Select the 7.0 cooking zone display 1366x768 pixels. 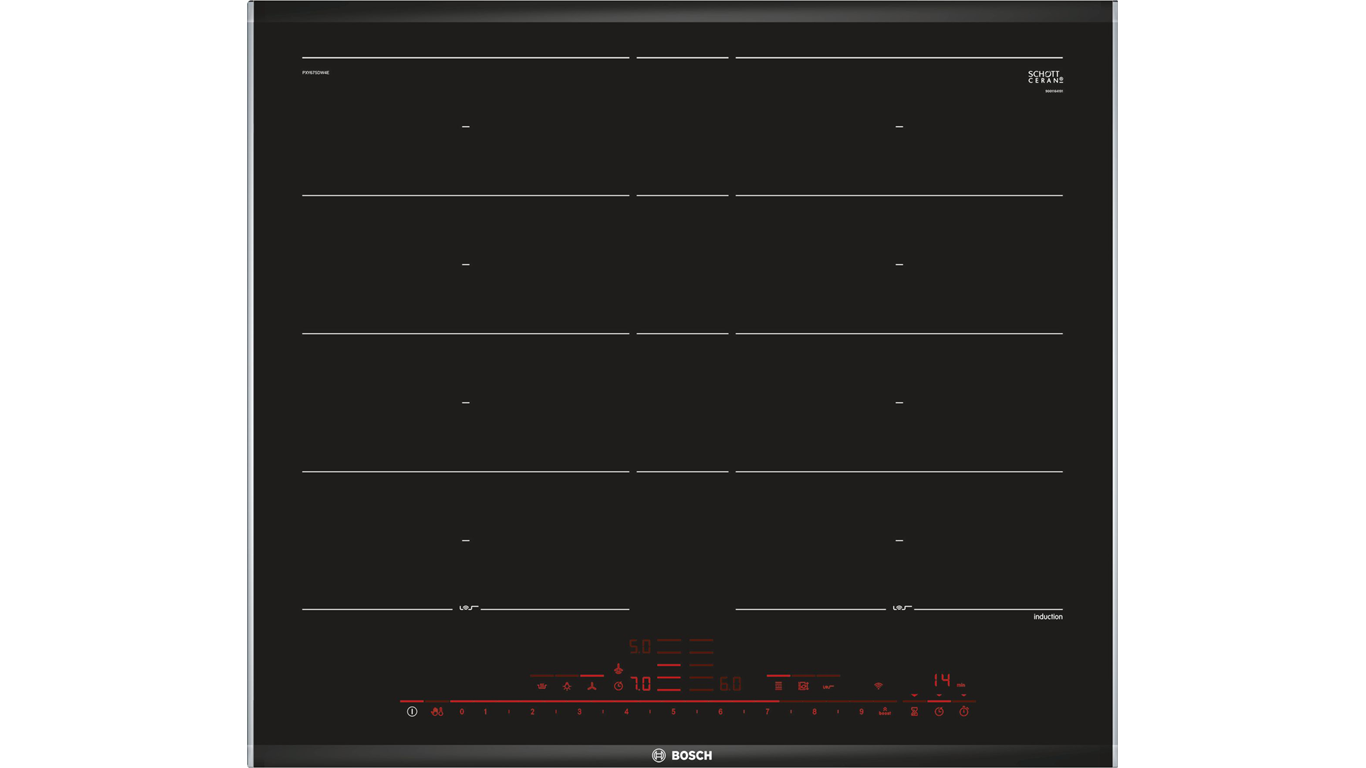(x=641, y=685)
